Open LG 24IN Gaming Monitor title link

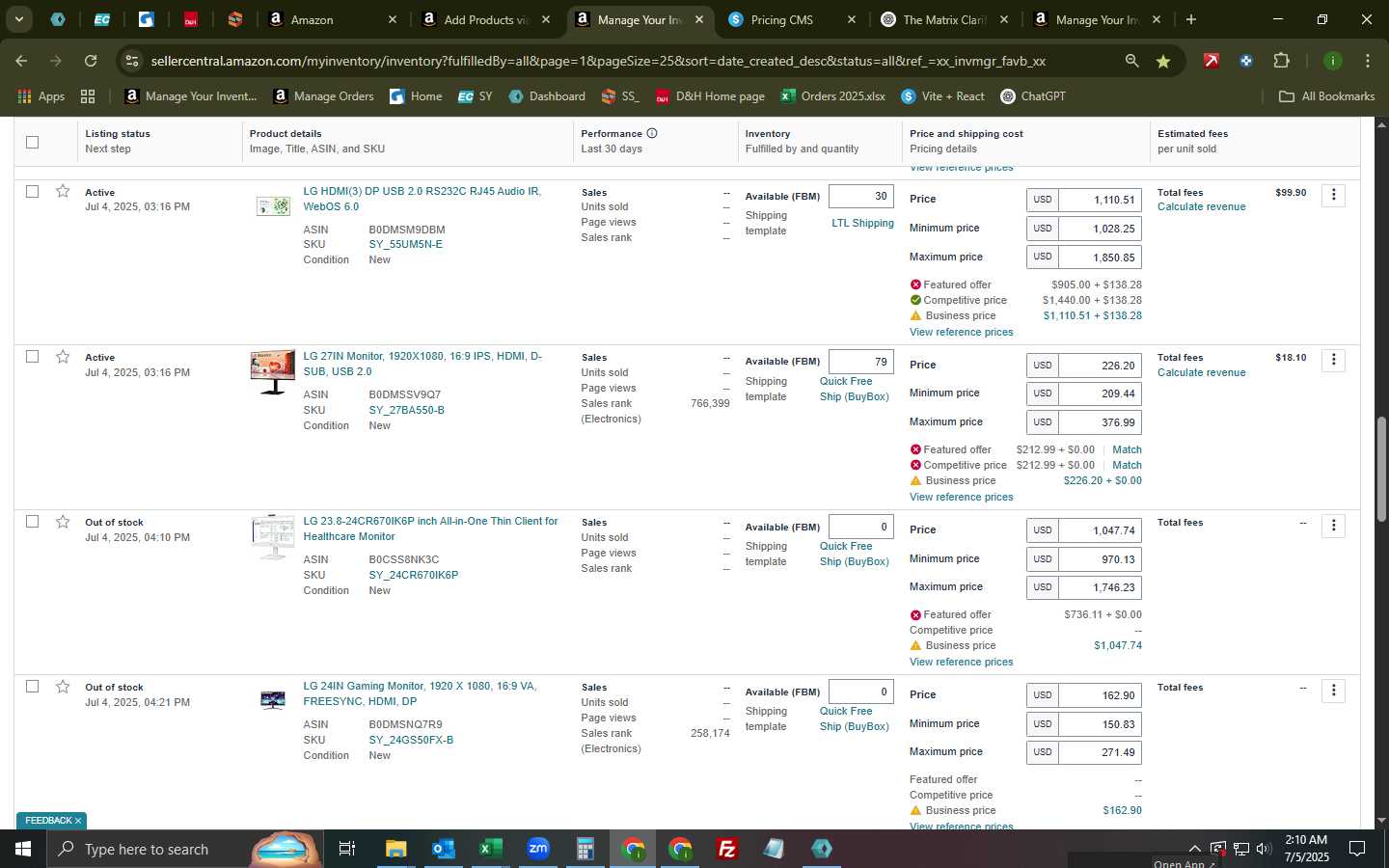[420, 693]
